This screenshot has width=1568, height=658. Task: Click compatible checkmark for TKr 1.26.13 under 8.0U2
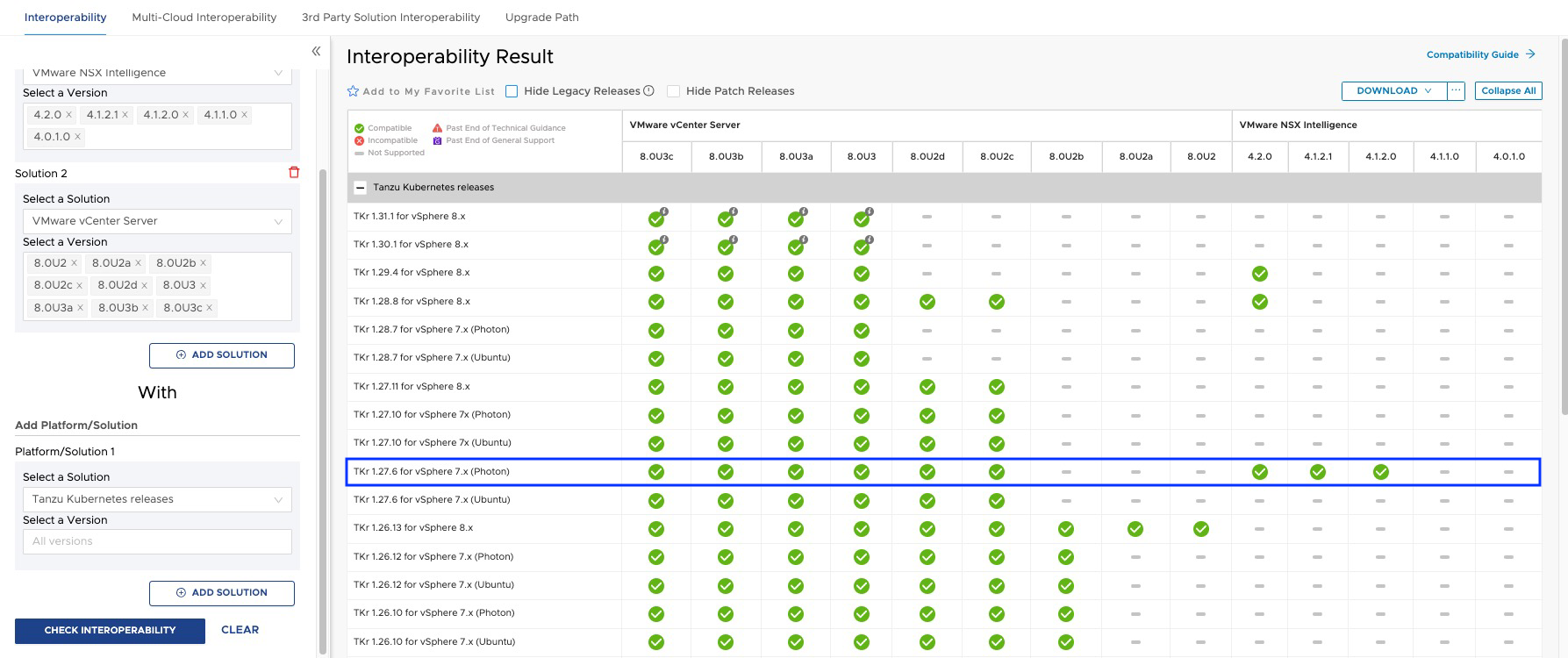click(x=1200, y=529)
